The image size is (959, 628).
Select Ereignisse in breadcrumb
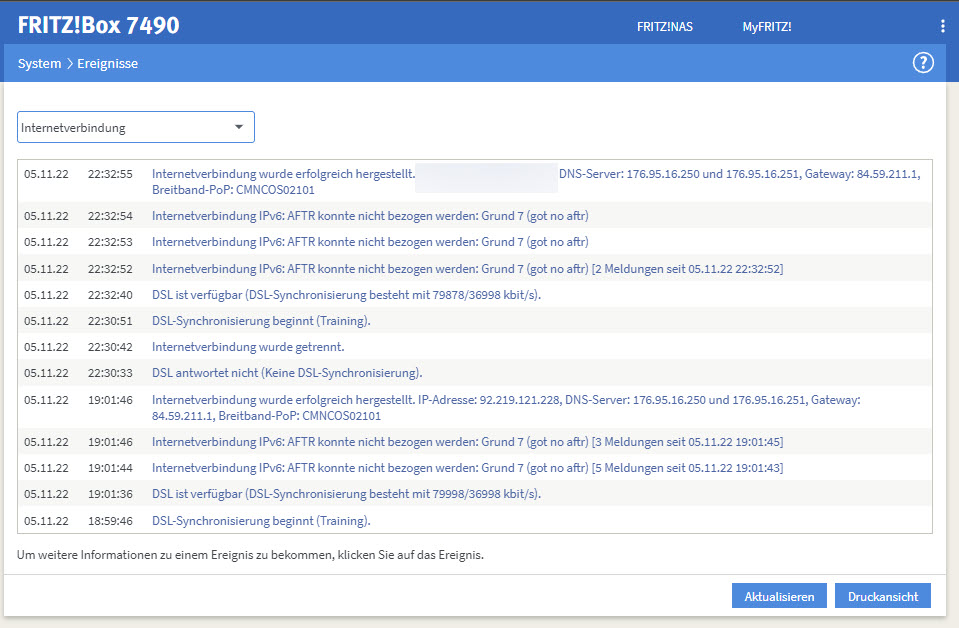(x=107, y=64)
